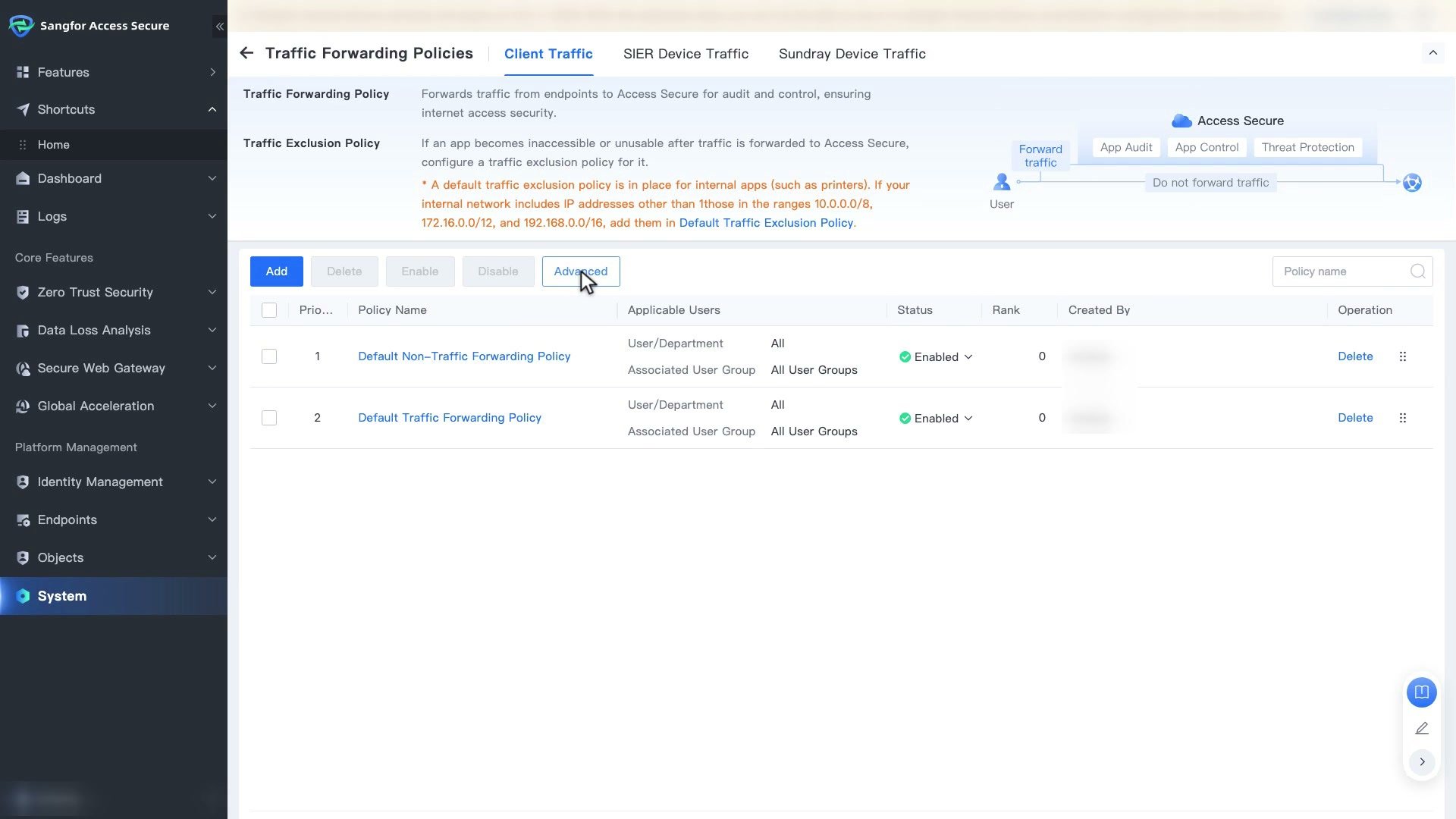The height and width of the screenshot is (819, 1456).
Task: Expand the Identity Management chevron
Action: click(212, 482)
